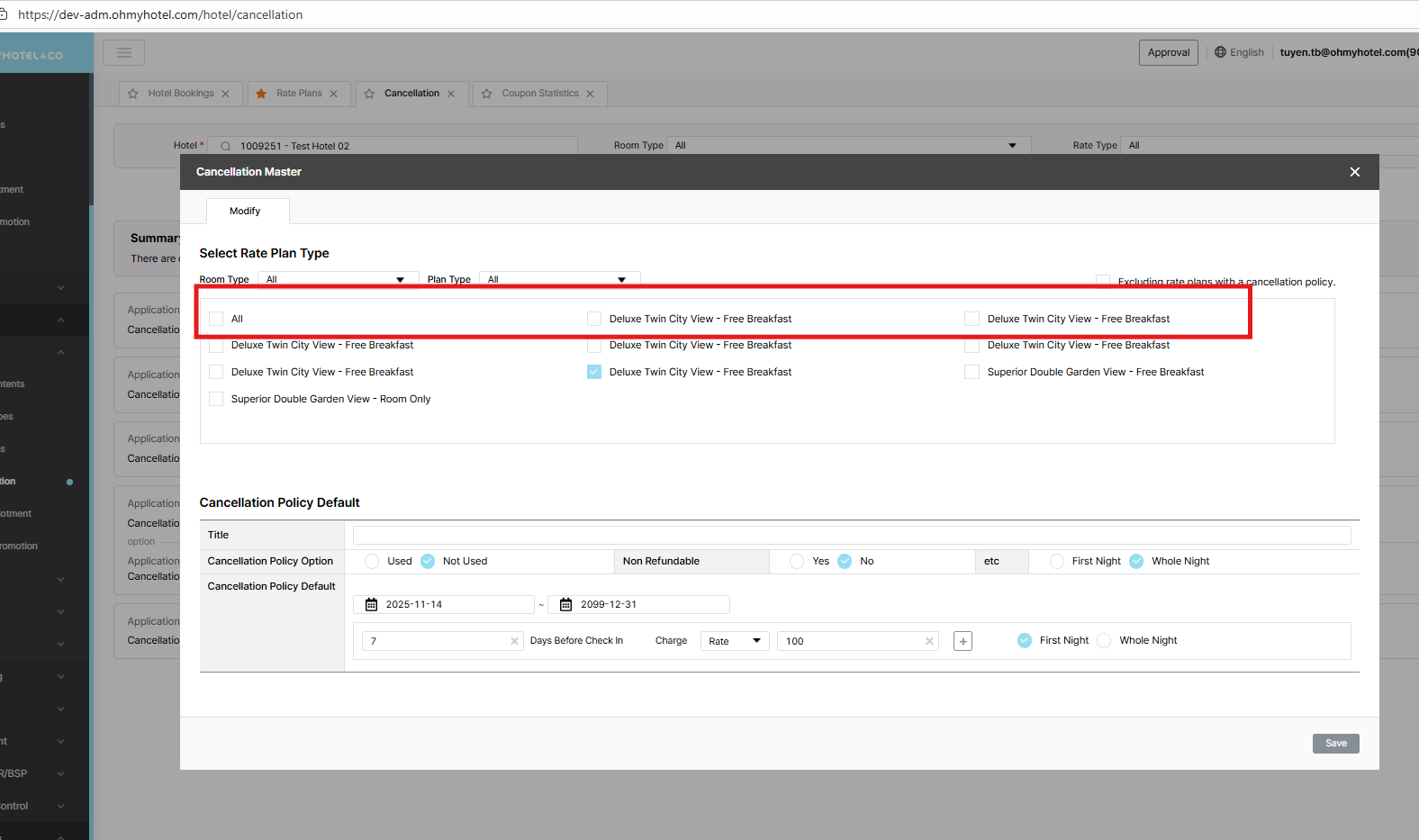Open the end date calendar icon
Viewport: 1419px width, 840px height.
coord(565,605)
